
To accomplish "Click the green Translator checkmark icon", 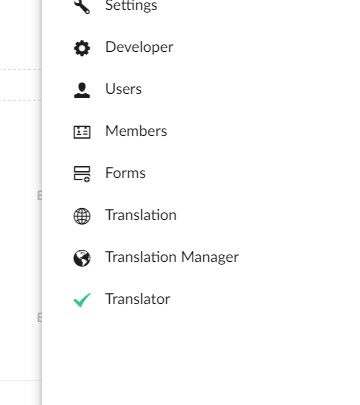I will [x=82, y=300].
